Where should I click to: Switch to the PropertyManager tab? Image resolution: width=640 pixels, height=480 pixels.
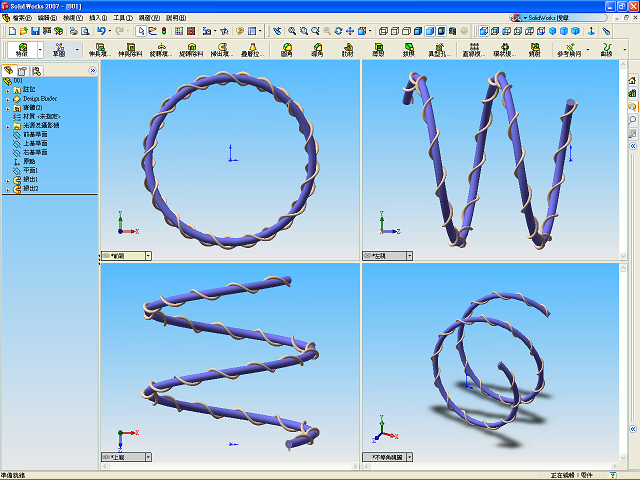click(22, 71)
